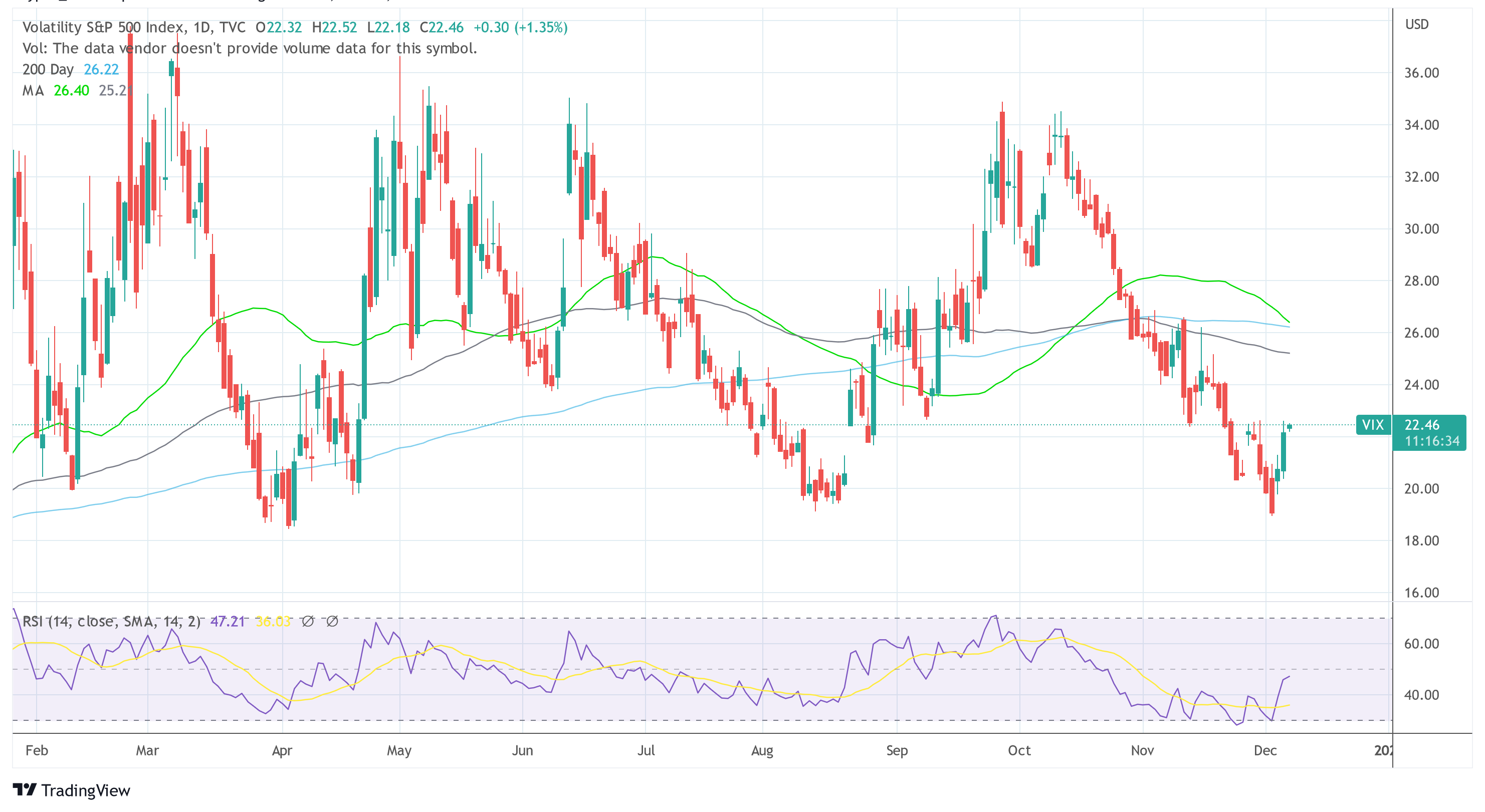Select the Dec label on the time axis
Screen dimensions: 1485x812
1266,751
